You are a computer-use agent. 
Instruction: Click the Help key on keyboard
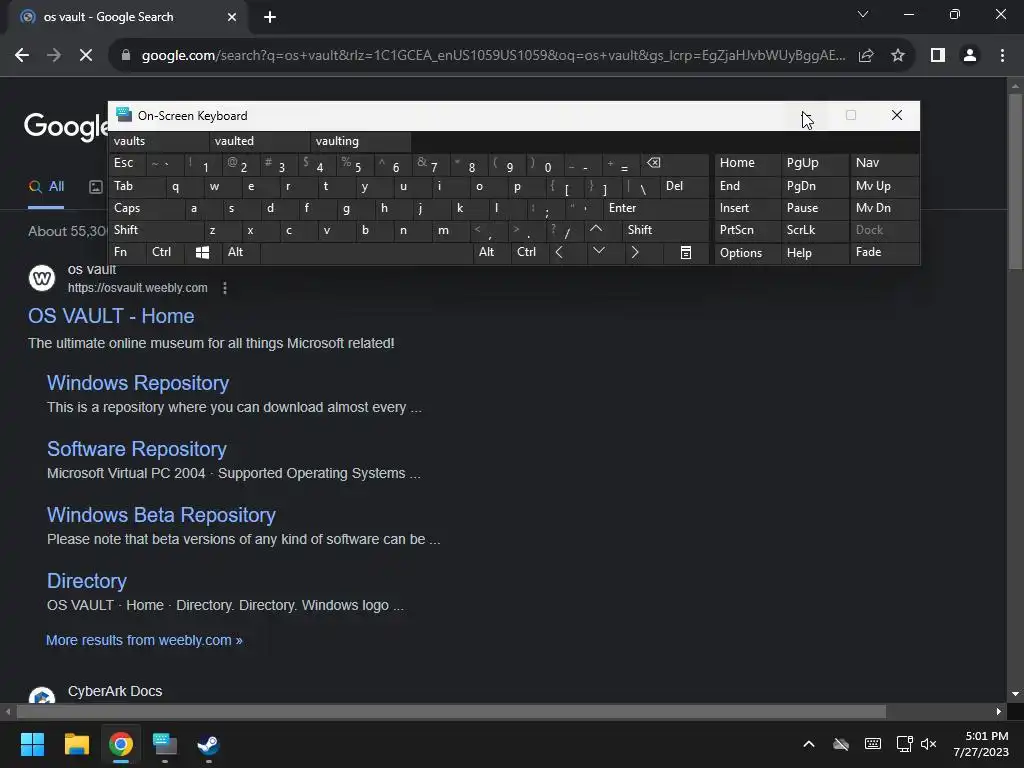pos(814,253)
